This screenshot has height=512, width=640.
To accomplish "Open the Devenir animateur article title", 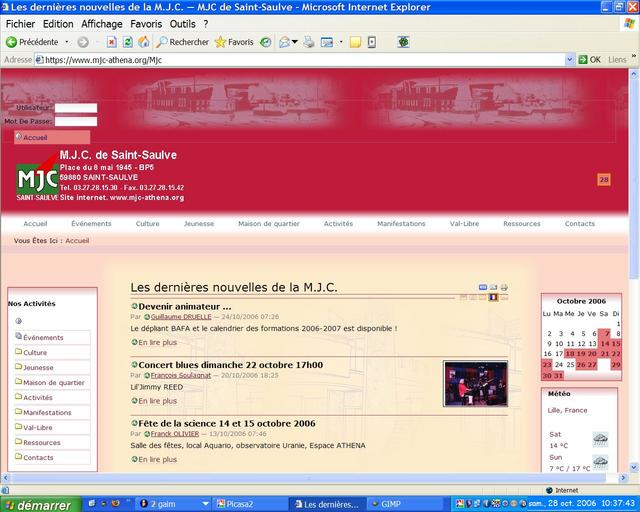I will [184, 306].
